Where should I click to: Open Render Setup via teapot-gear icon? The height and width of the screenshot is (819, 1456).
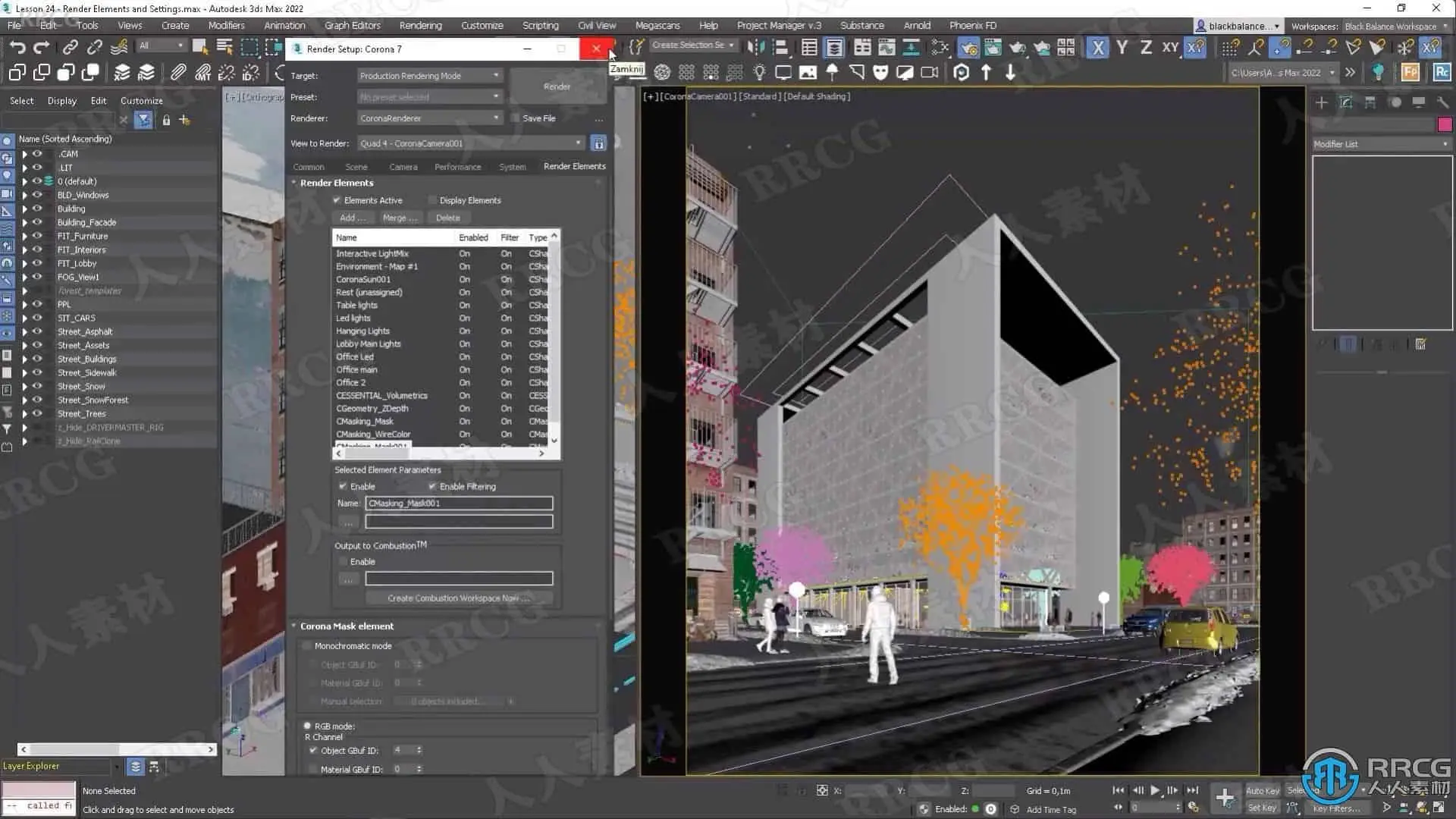pyautogui.click(x=968, y=48)
